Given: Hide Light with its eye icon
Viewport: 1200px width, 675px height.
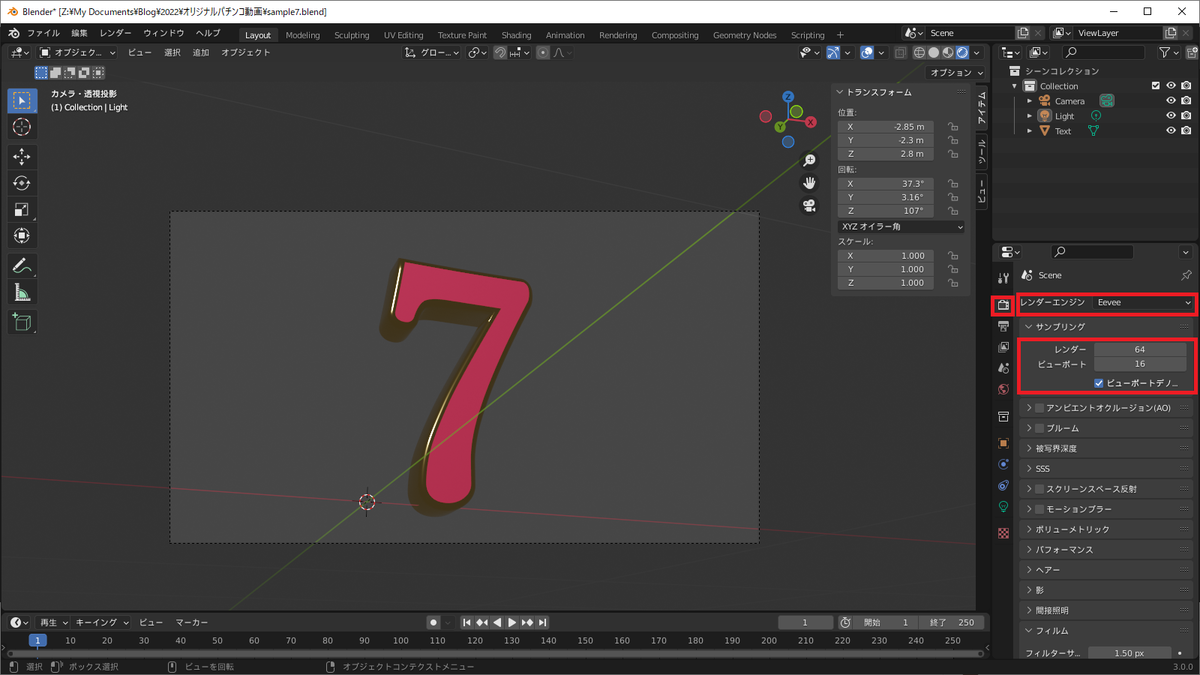Looking at the screenshot, I should pos(1171,116).
